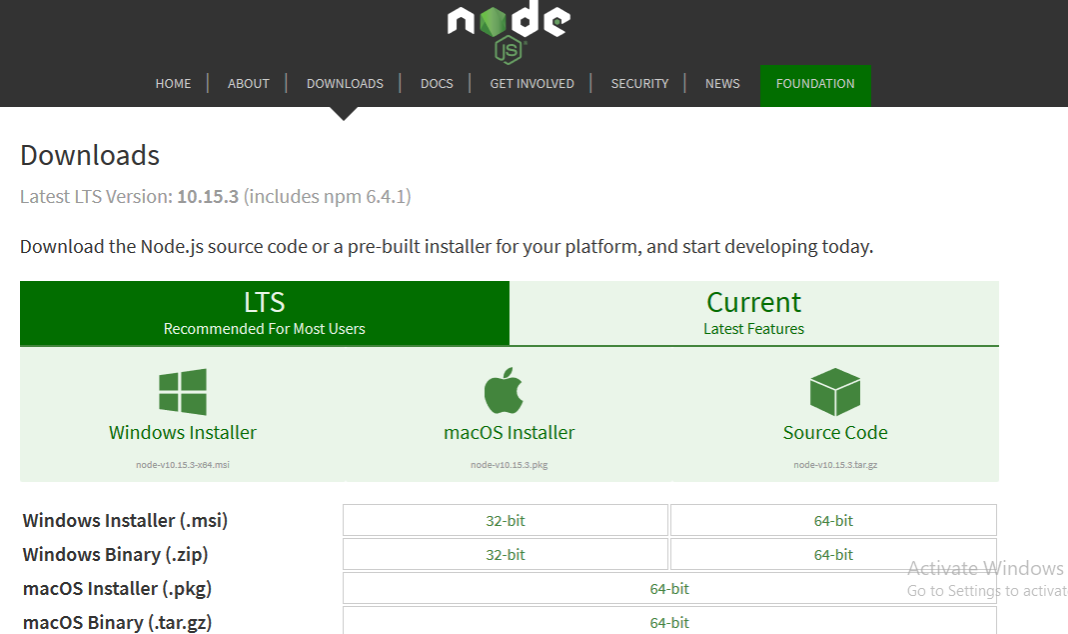Click the Windows logo icon
This screenshot has width=1068, height=634.
pos(183,392)
